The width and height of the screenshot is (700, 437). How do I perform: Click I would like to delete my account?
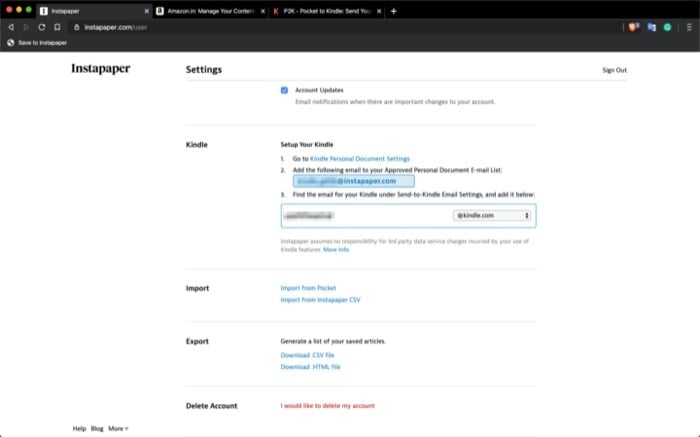[328, 406]
